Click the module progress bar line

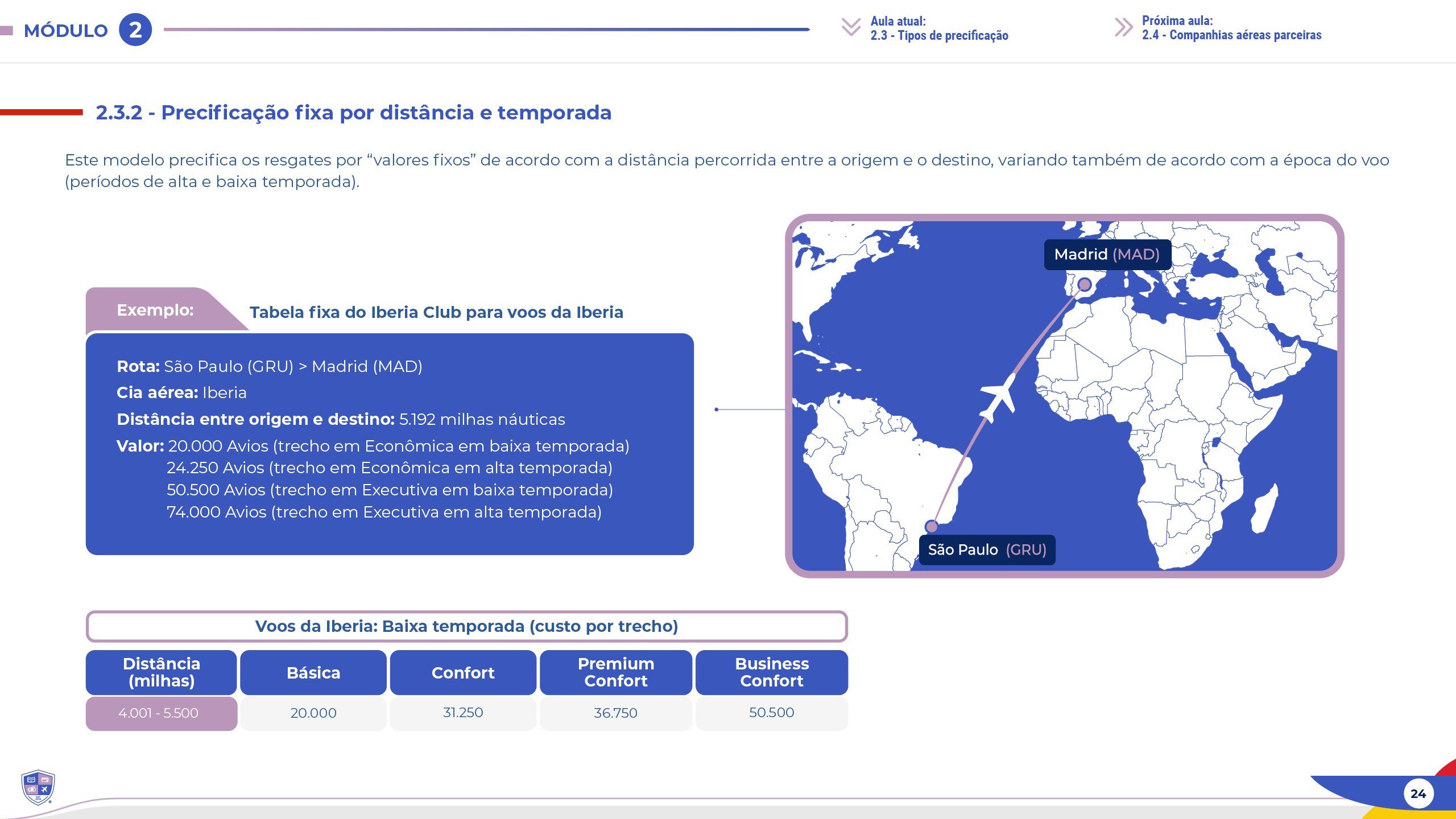pyautogui.click(x=486, y=30)
